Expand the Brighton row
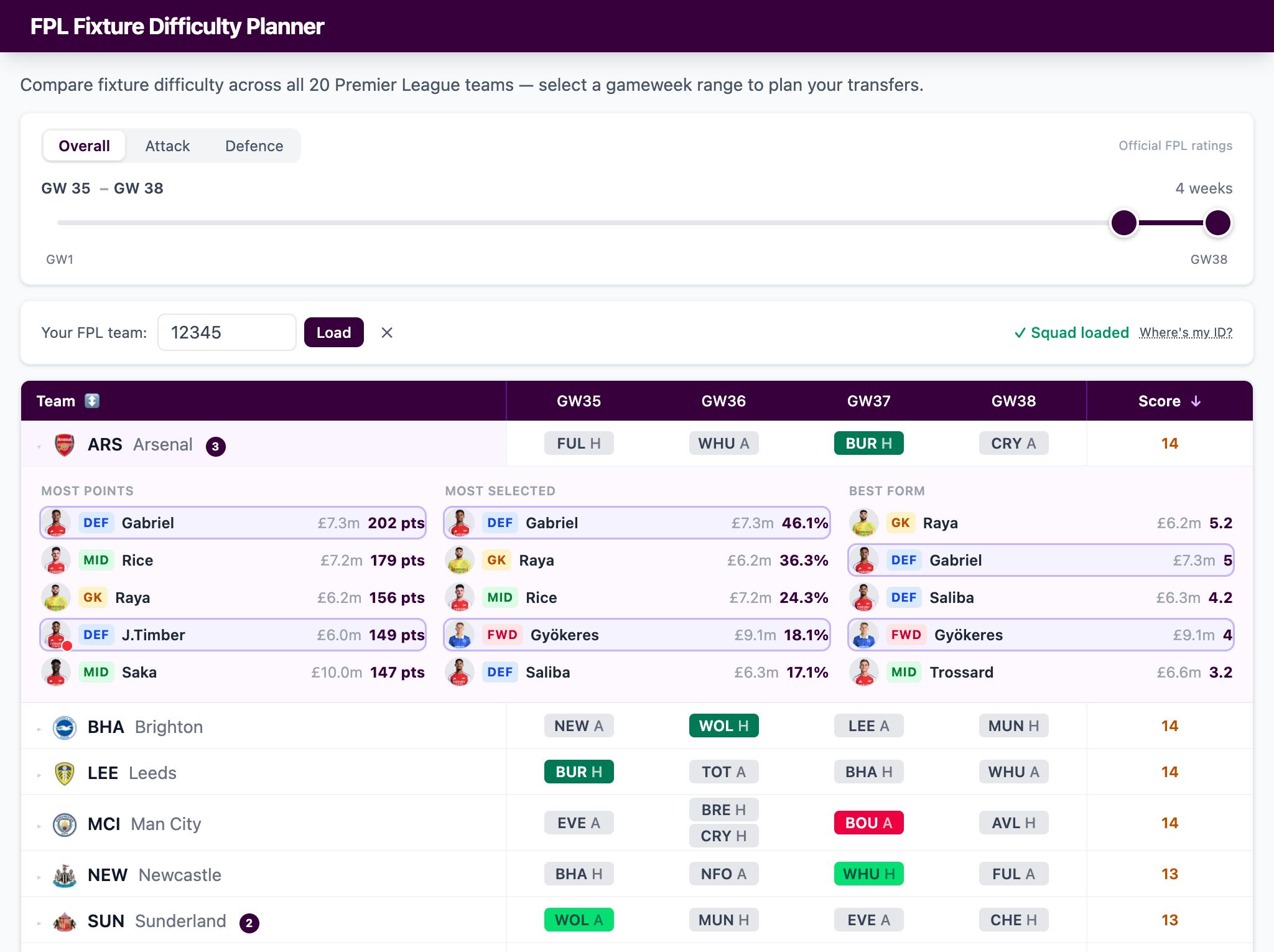This screenshot has height=952, width=1274. click(39, 729)
